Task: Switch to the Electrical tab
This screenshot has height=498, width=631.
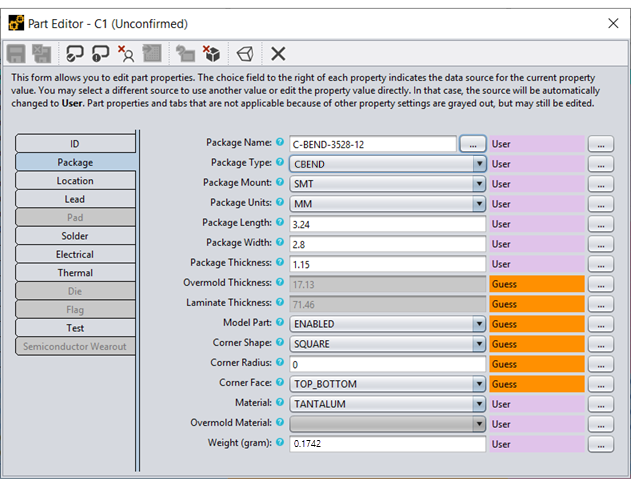Action: 75,254
